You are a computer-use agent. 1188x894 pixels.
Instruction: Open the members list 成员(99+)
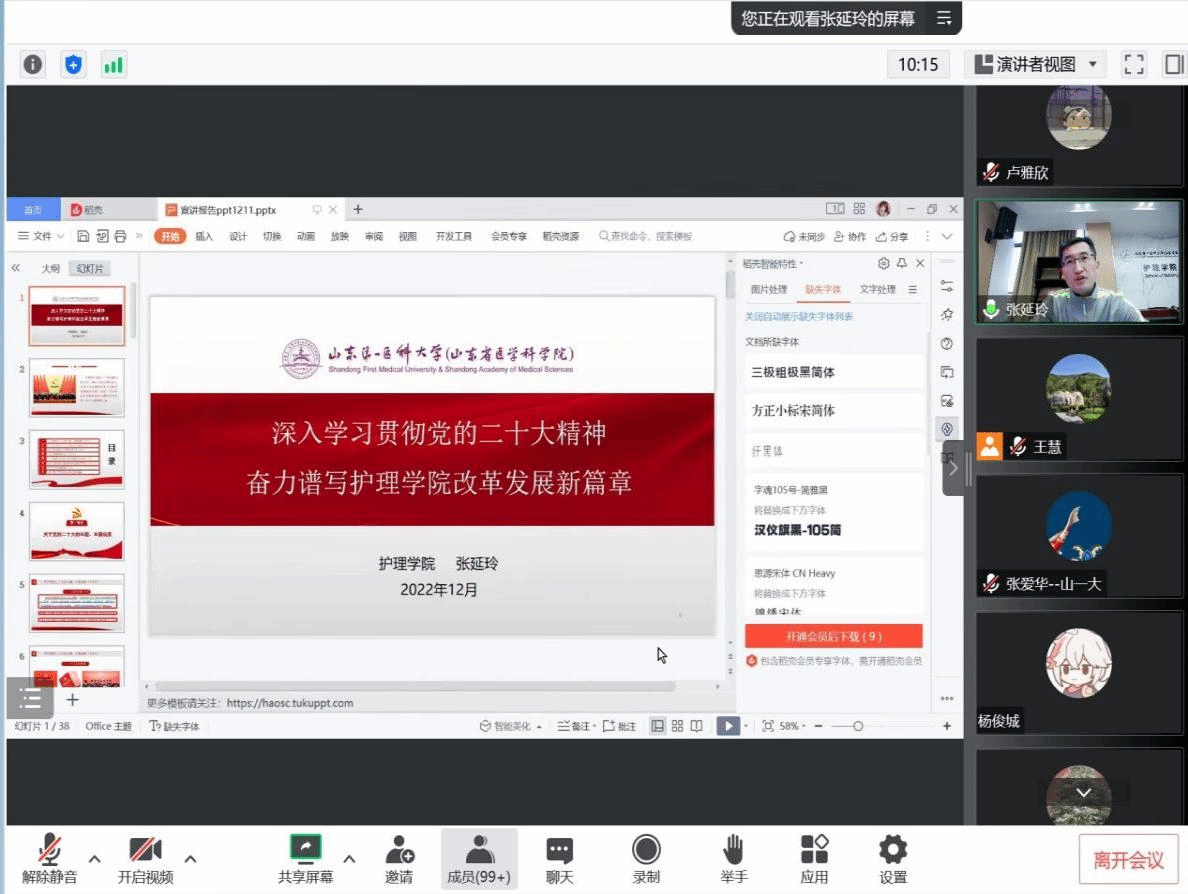click(x=479, y=859)
